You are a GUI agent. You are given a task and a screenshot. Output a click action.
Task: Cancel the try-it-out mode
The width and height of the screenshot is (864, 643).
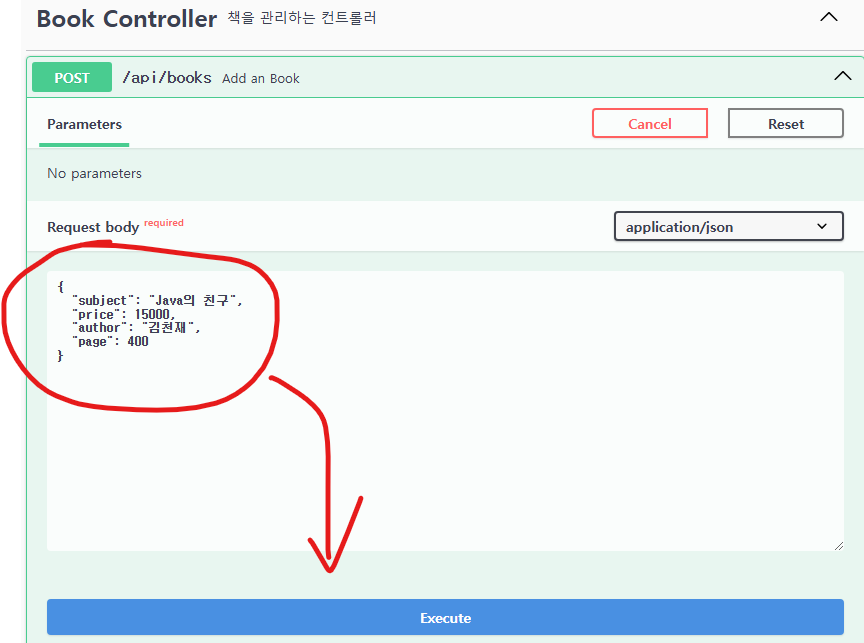coord(650,123)
